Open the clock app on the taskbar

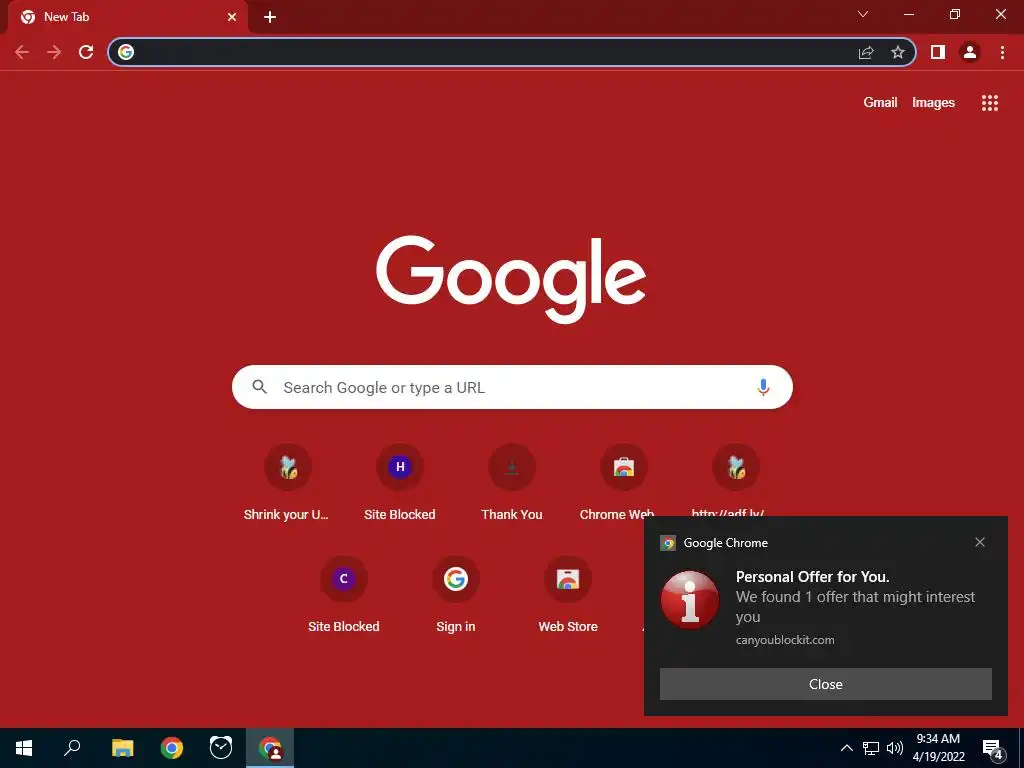coord(221,748)
